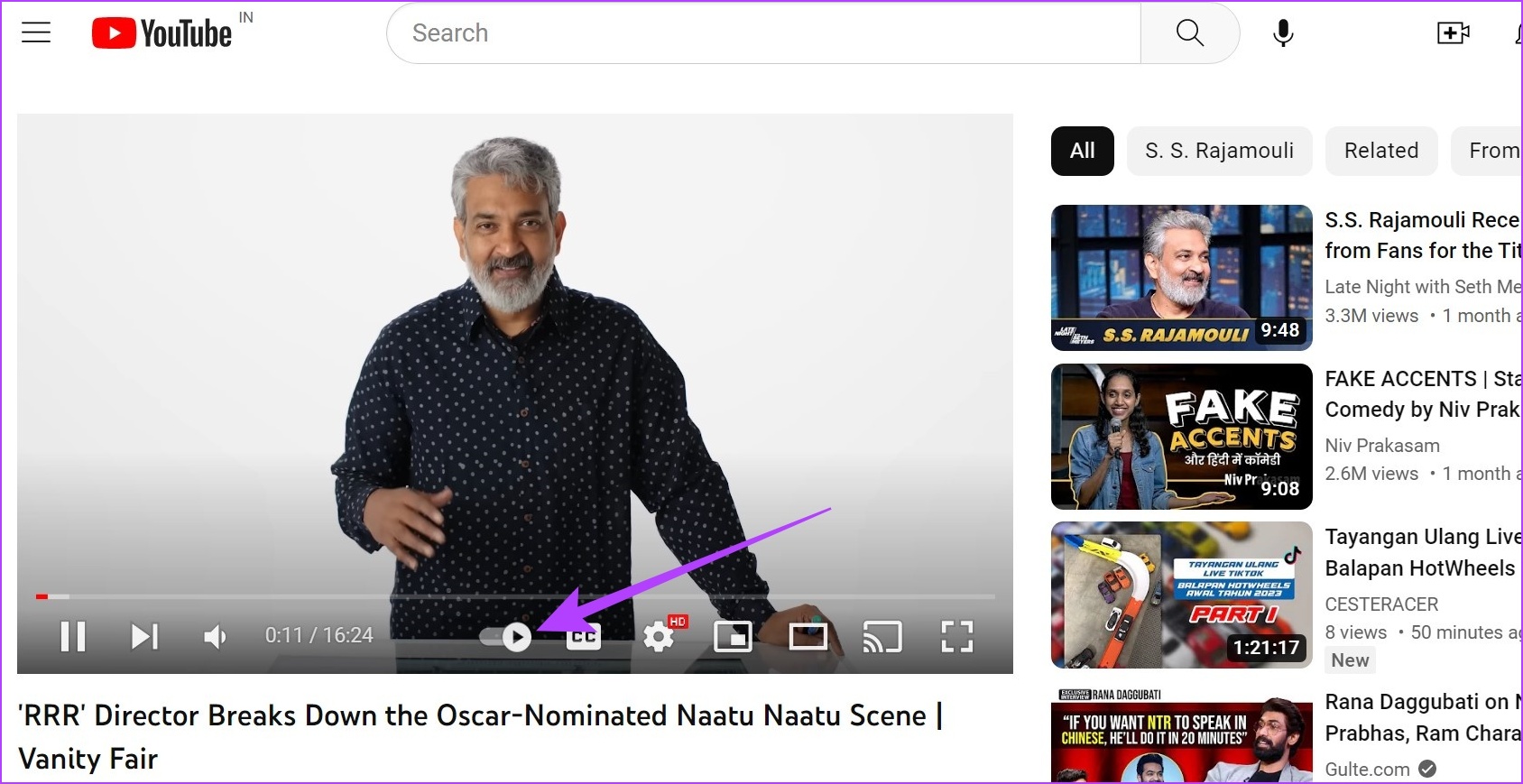
Task: Open 'Tayangan Ulang Live' video title
Action: click(1423, 552)
